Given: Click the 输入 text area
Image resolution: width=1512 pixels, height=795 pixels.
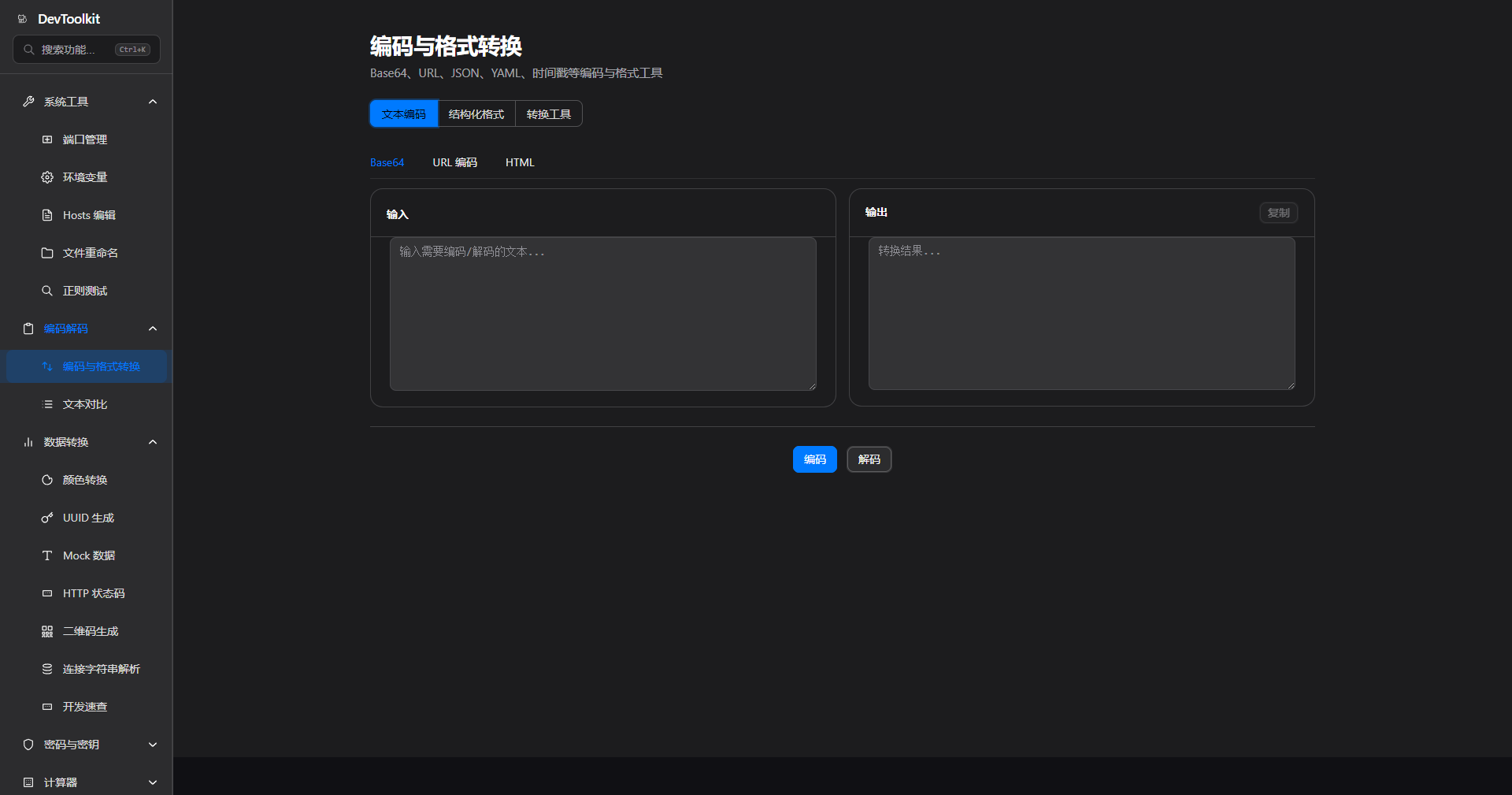Looking at the screenshot, I should 603,314.
